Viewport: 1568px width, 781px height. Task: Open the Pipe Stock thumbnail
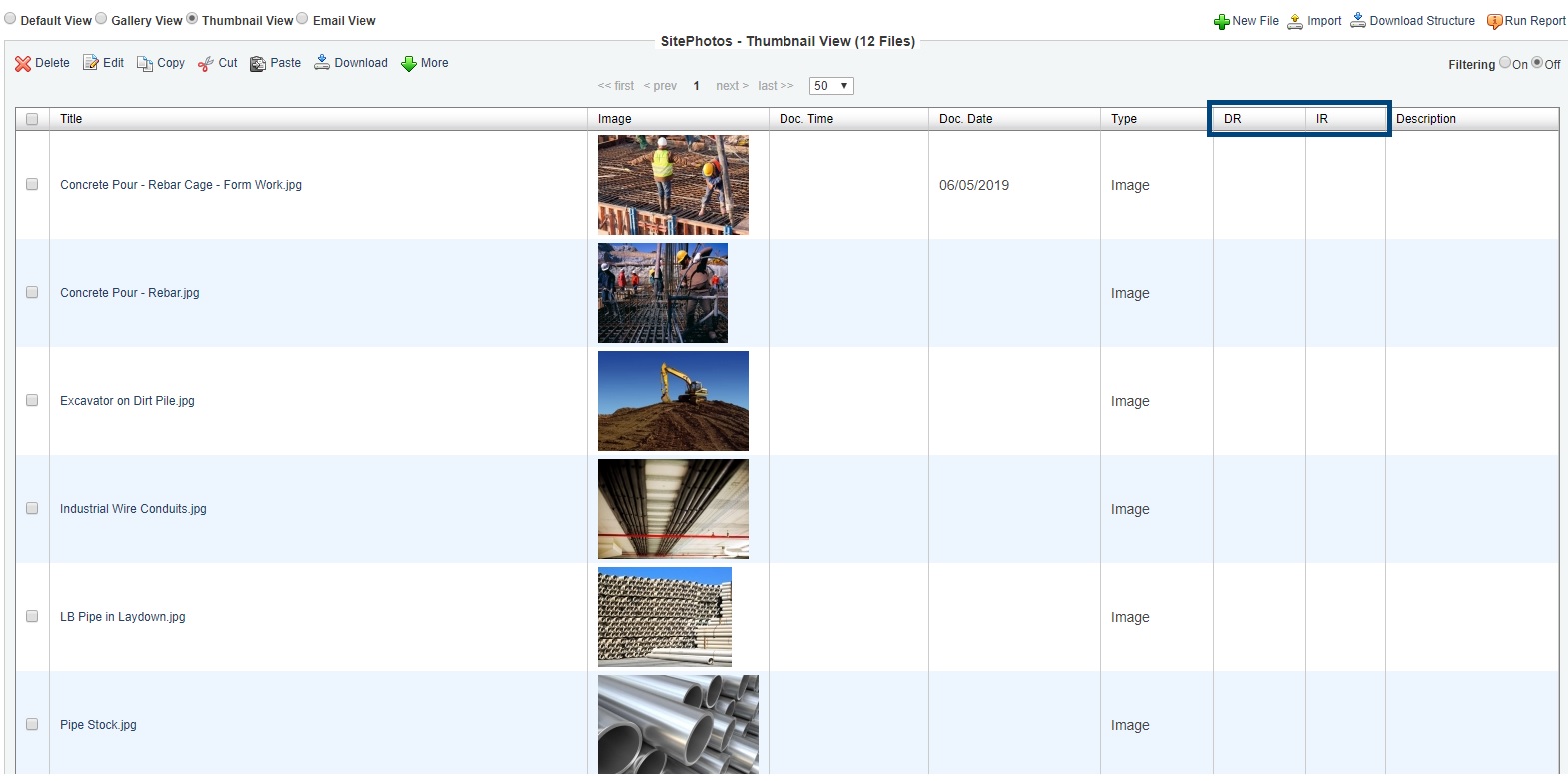(x=678, y=725)
